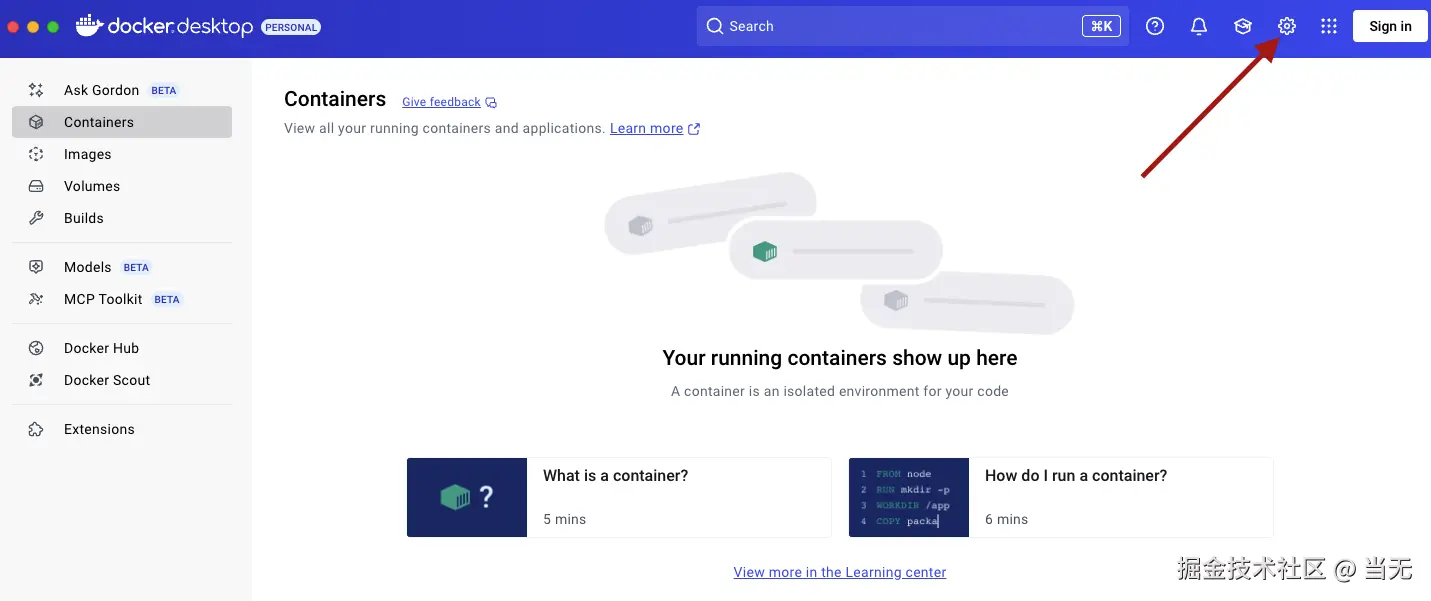Image resolution: width=1431 pixels, height=601 pixels.
Task: Open the MCP Toolkit
Action: (x=103, y=298)
